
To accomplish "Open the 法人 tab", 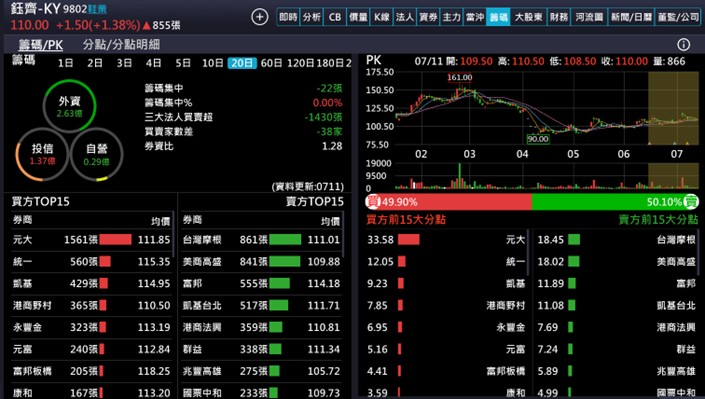I will point(405,17).
